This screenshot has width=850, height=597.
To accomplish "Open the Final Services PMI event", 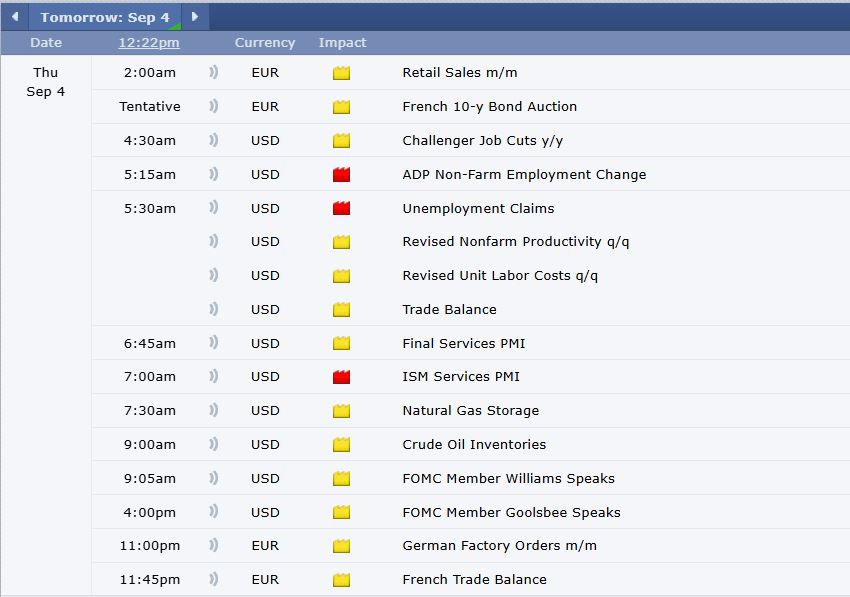I will pyautogui.click(x=463, y=343).
